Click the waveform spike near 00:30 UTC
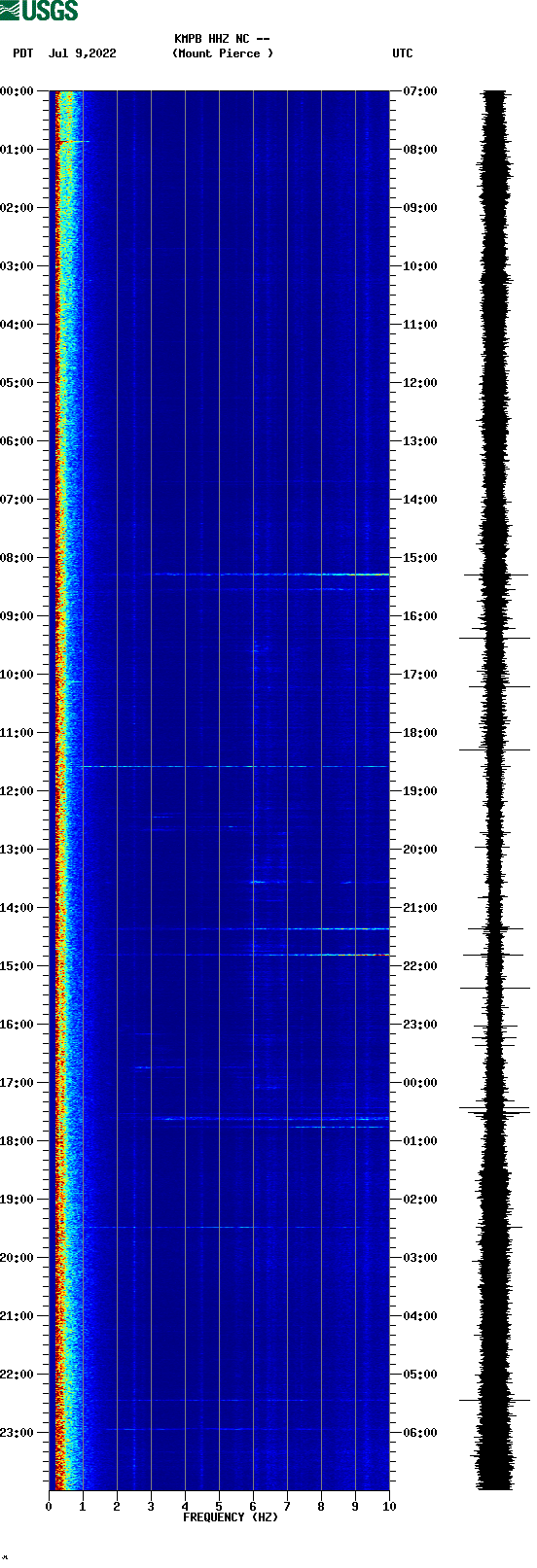Image resolution: width=537 pixels, height=1568 pixels. 495,1109
